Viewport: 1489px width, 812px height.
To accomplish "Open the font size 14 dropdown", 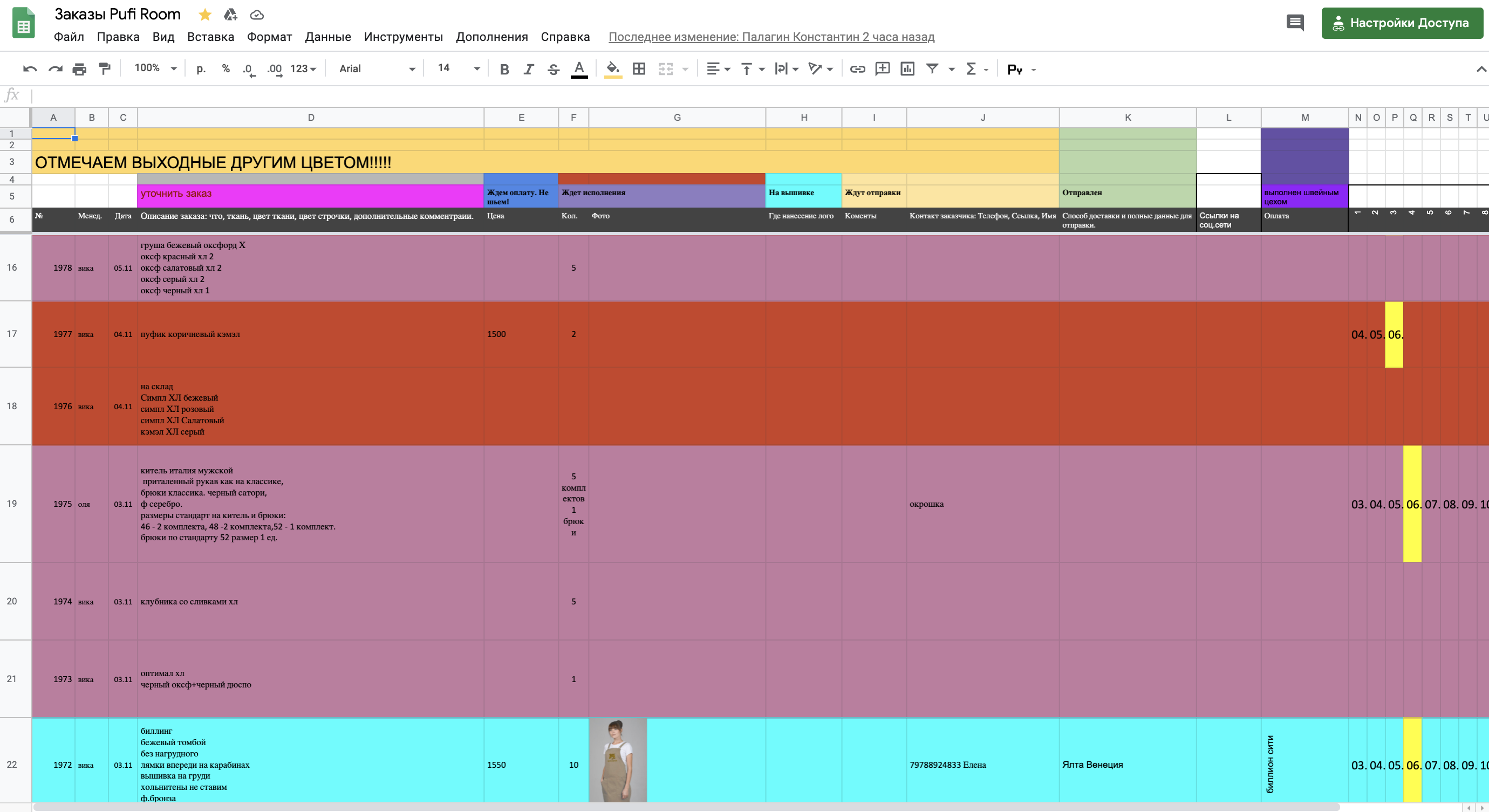I will pyautogui.click(x=458, y=68).
